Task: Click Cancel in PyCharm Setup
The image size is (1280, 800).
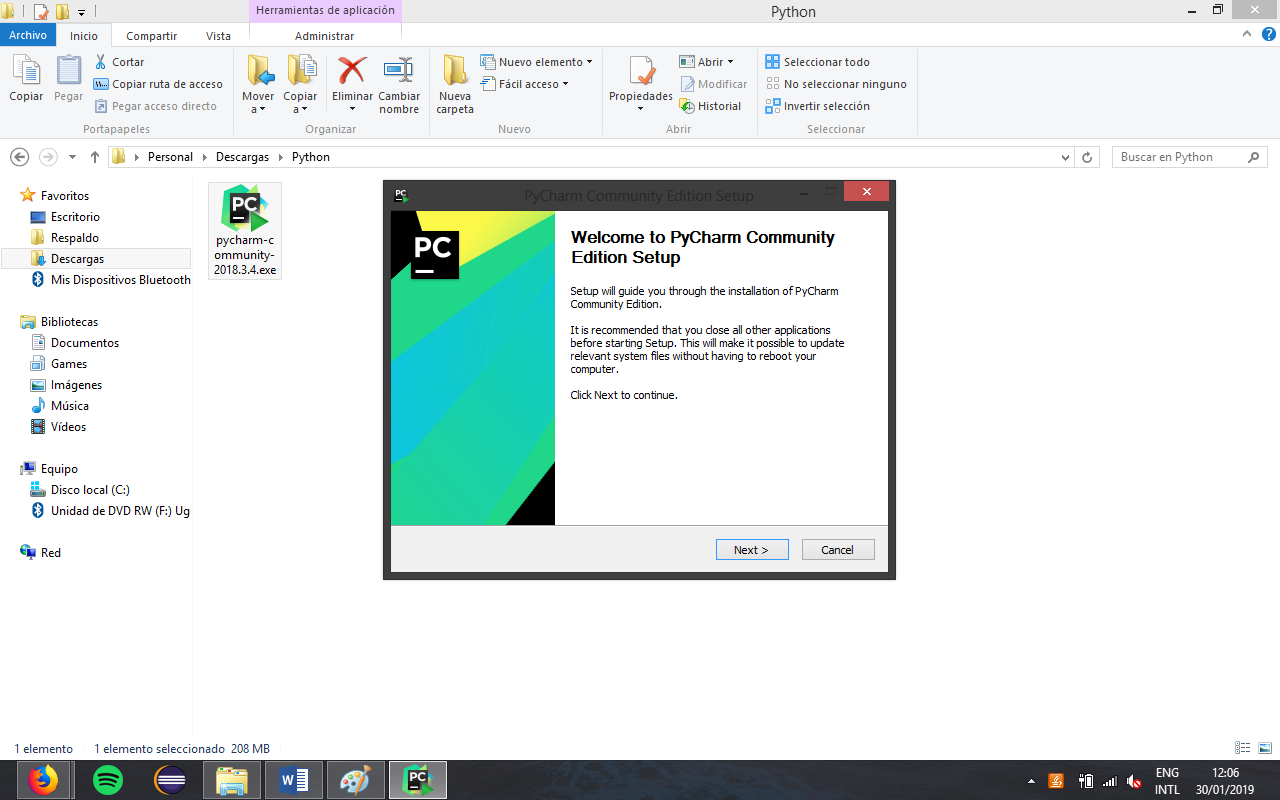Action: pyautogui.click(x=838, y=550)
